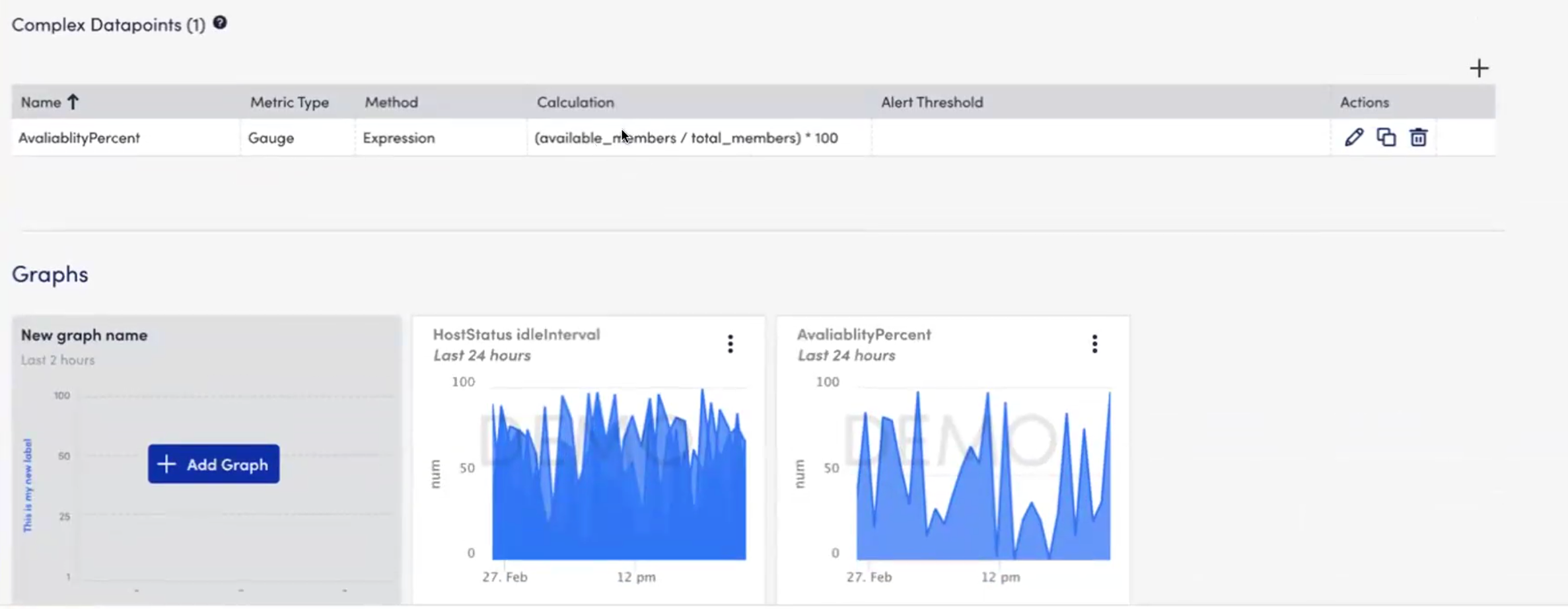Add a new complex datapoint with plus icon
The height and width of the screenshot is (609, 1568).
coord(1479,68)
